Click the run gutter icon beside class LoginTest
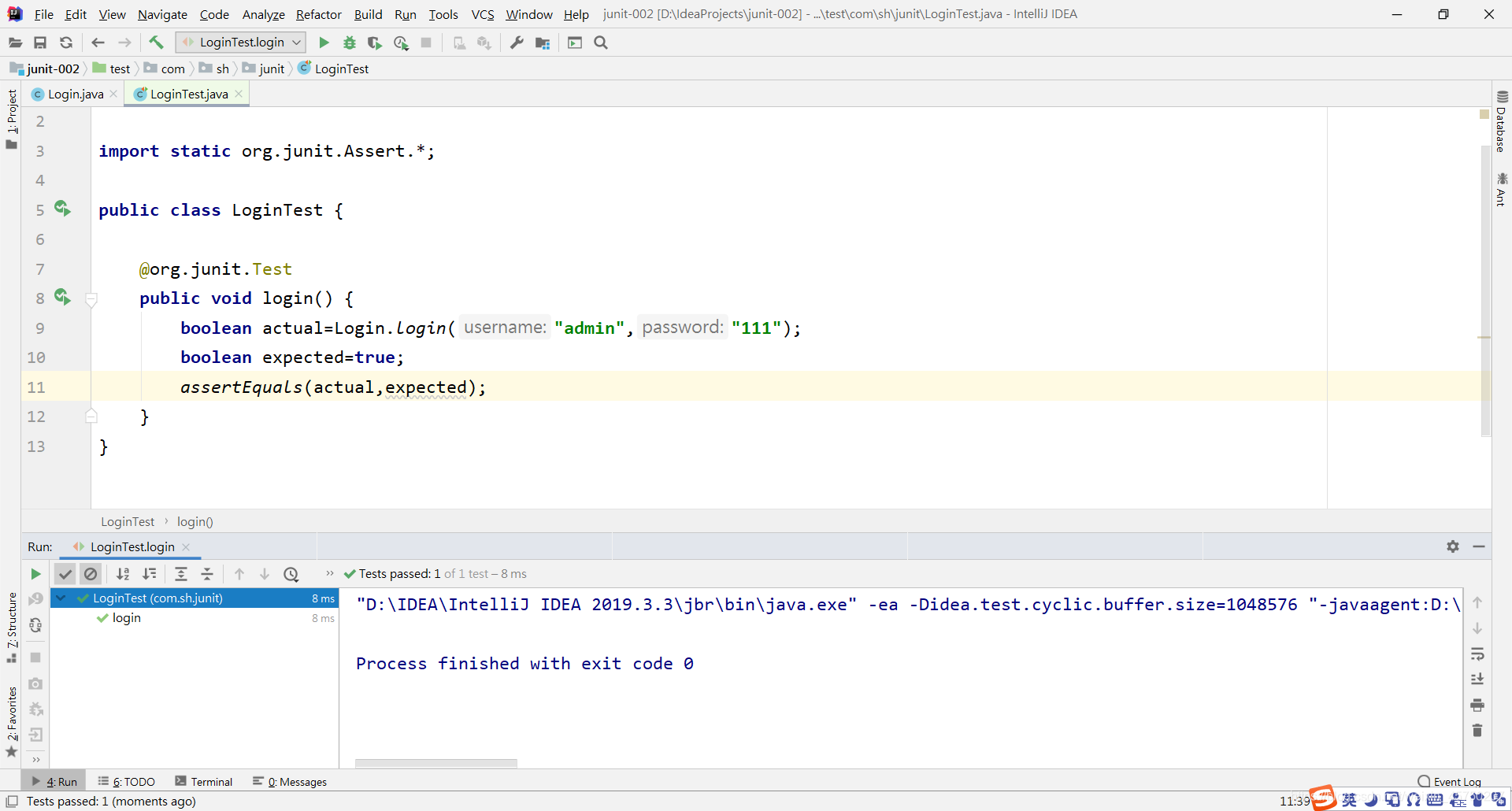 [x=62, y=209]
